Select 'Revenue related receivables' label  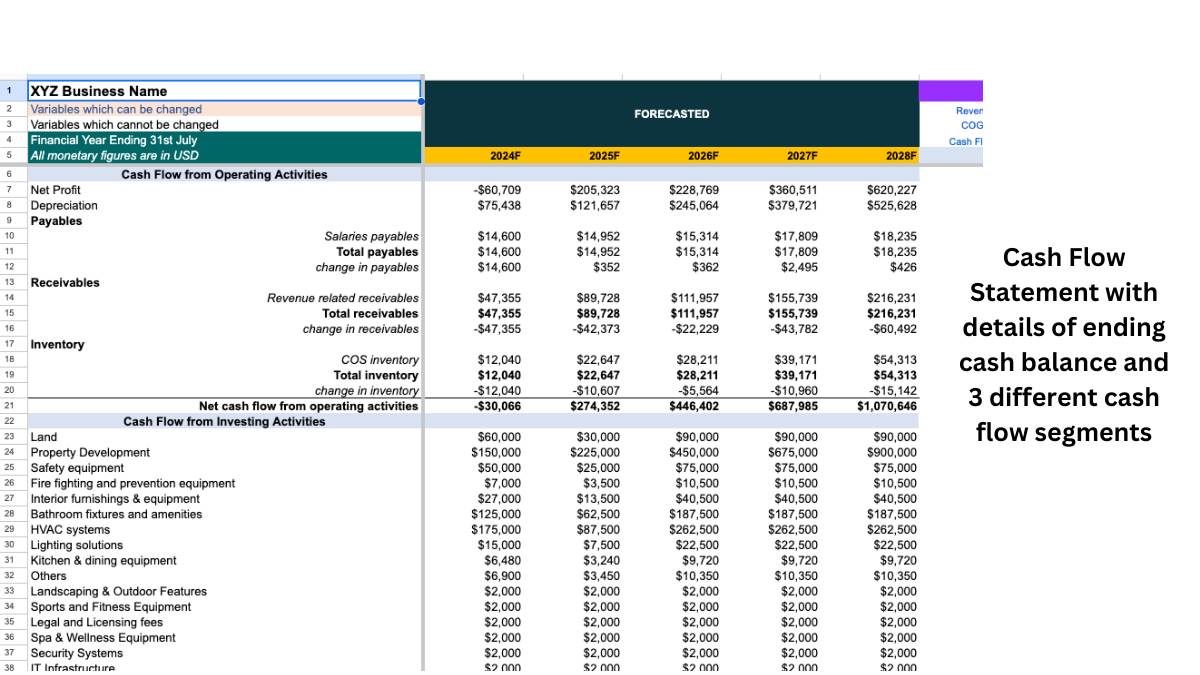(343, 298)
